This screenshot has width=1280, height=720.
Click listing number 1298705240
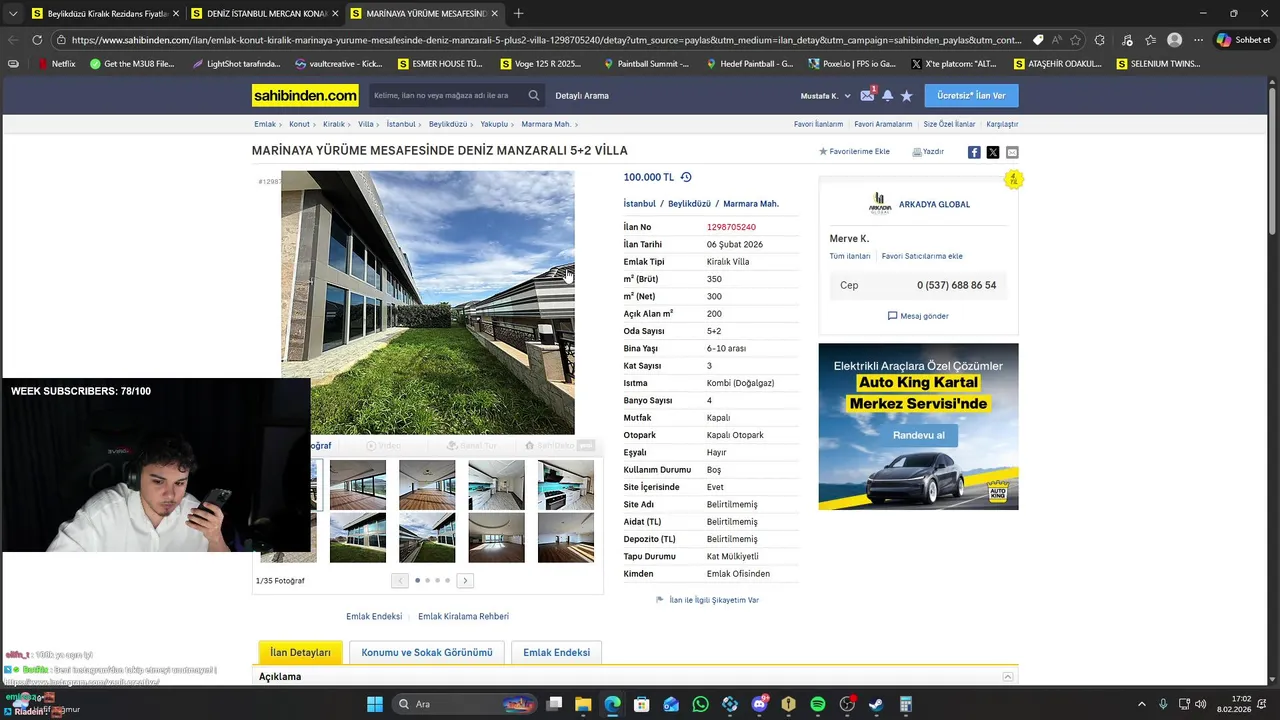(731, 227)
